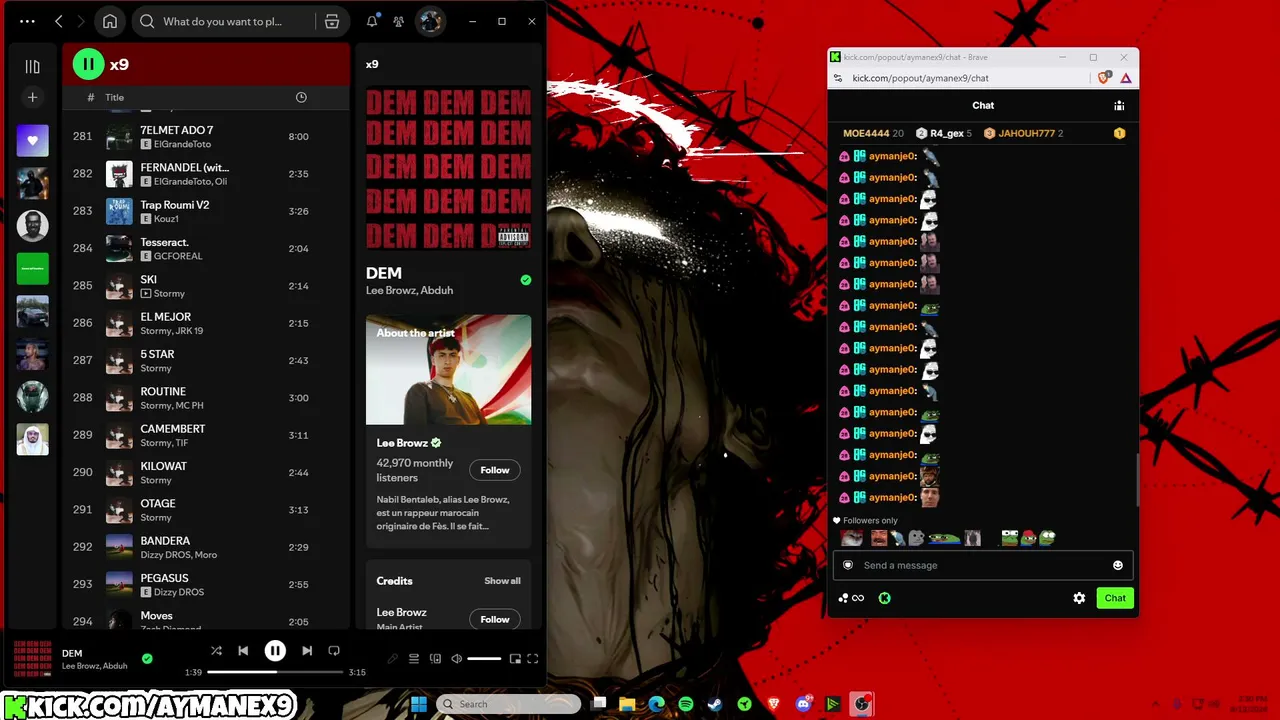1280x720 pixels.
Task: Open Discord from the taskbar
Action: 803,704
